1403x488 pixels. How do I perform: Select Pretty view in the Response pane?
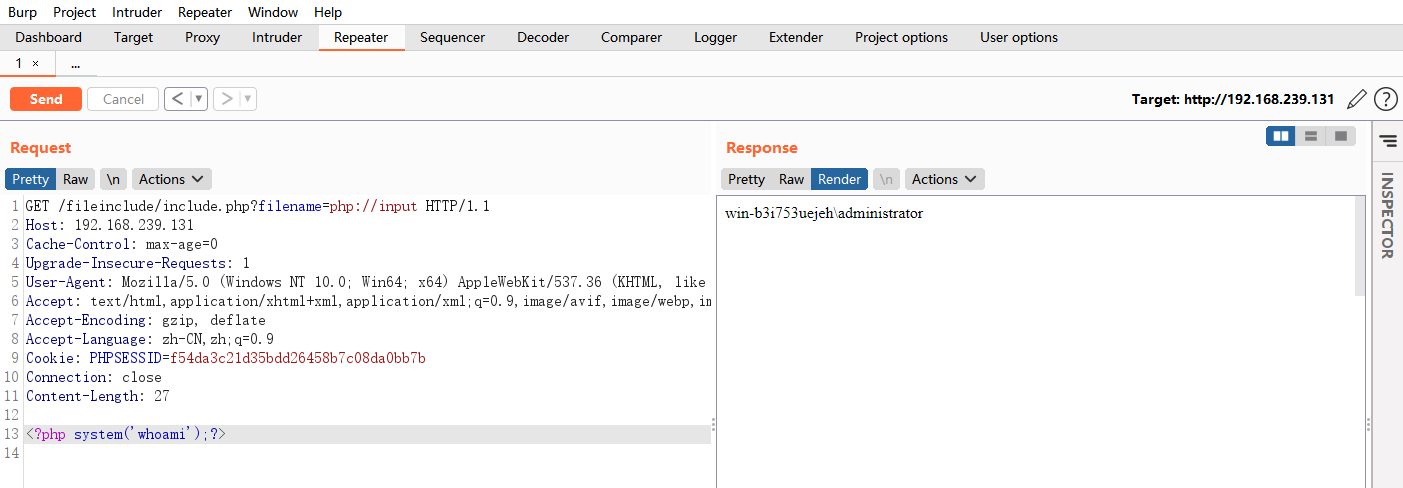(x=746, y=179)
